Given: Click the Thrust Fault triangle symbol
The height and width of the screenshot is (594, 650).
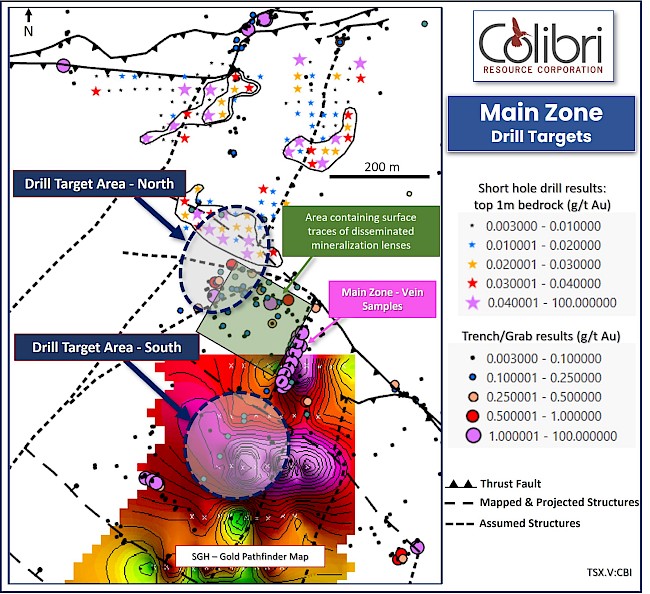Looking at the screenshot, I should pyautogui.click(x=461, y=484).
